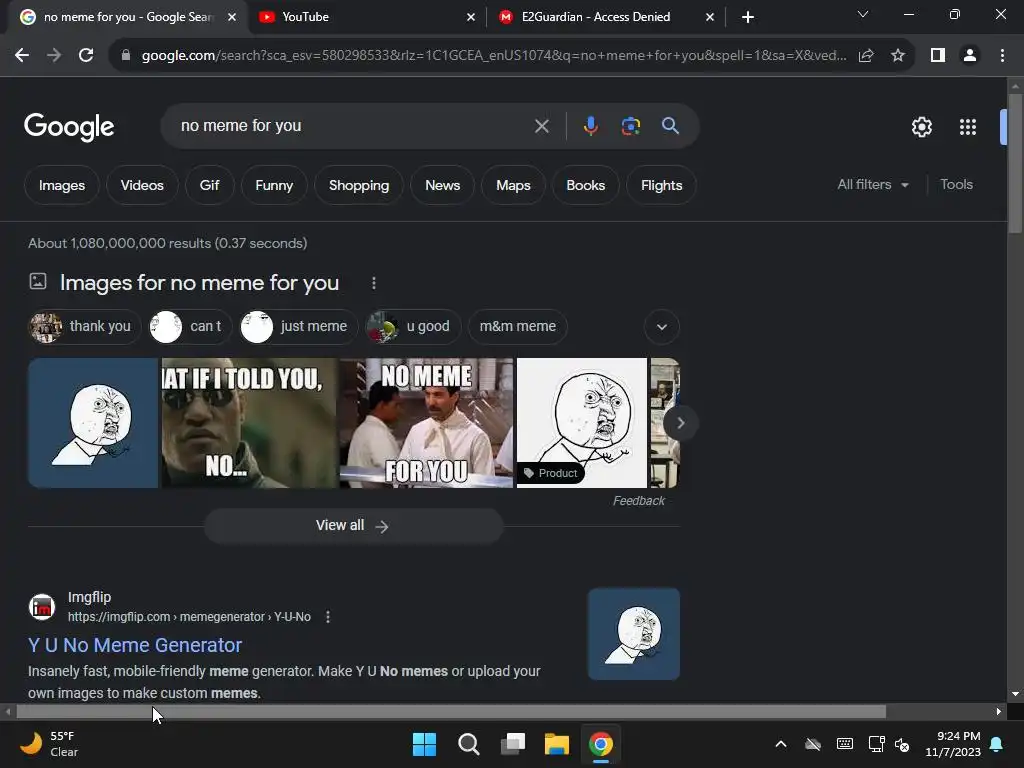Switch to the YouTube tab

click(366, 17)
